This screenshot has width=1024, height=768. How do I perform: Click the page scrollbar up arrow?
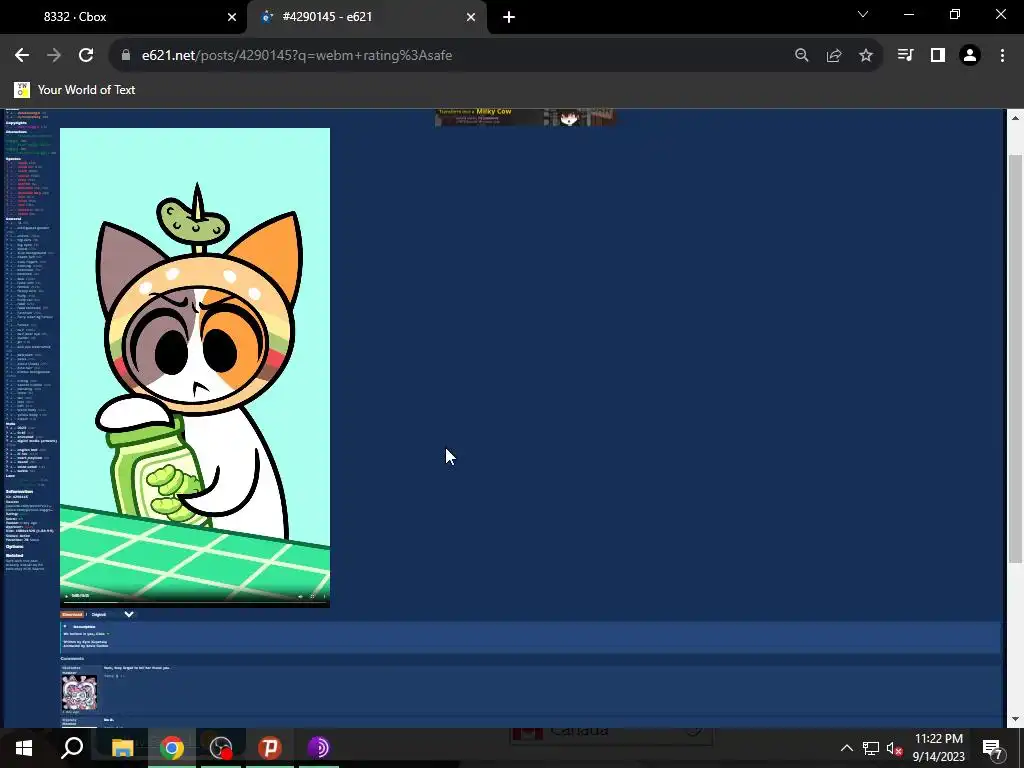pyautogui.click(x=1015, y=118)
